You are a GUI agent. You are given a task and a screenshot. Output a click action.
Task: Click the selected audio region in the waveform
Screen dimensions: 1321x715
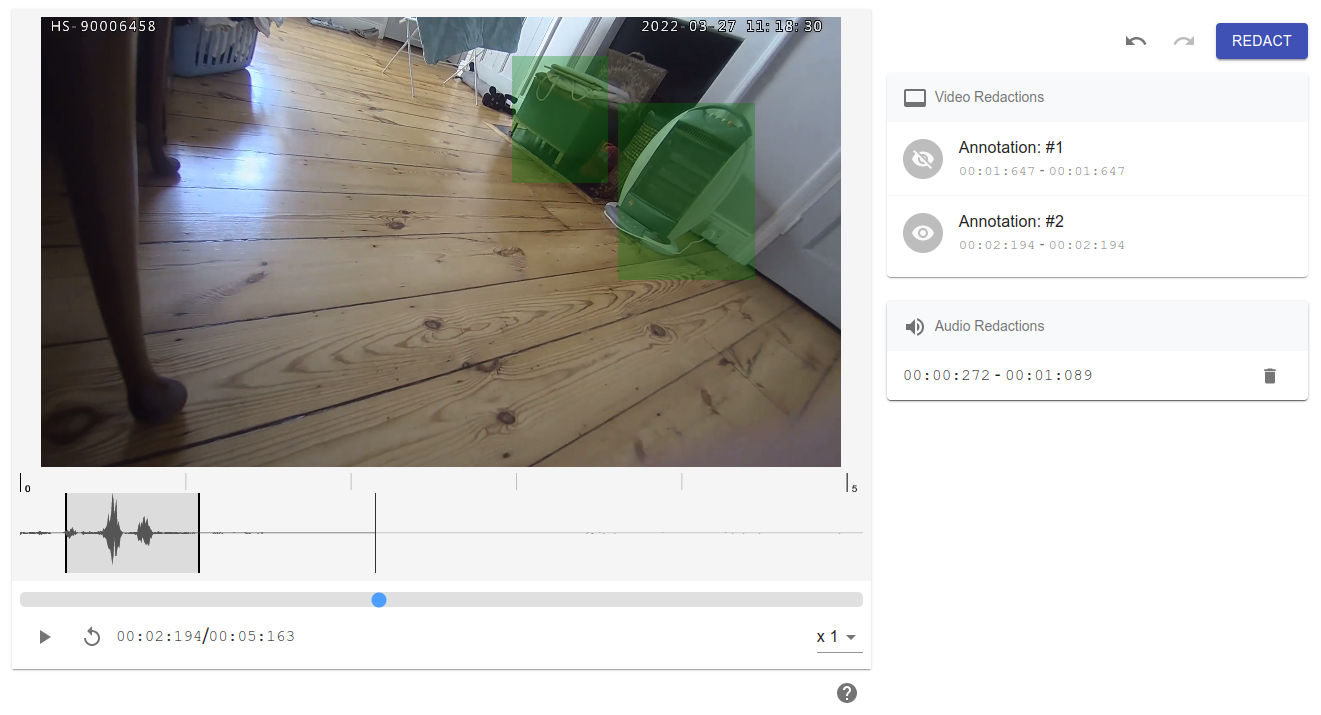pos(132,533)
